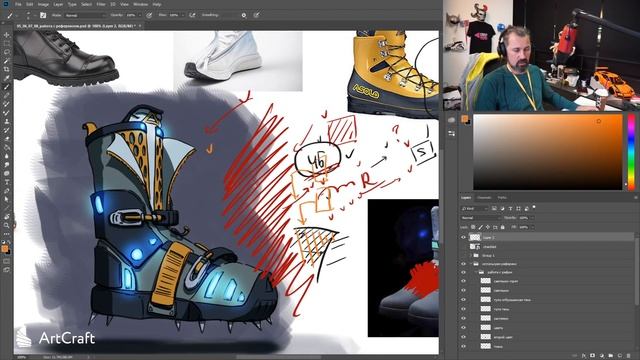Click the vertical hue slider
640x360 pixels.
point(631,152)
